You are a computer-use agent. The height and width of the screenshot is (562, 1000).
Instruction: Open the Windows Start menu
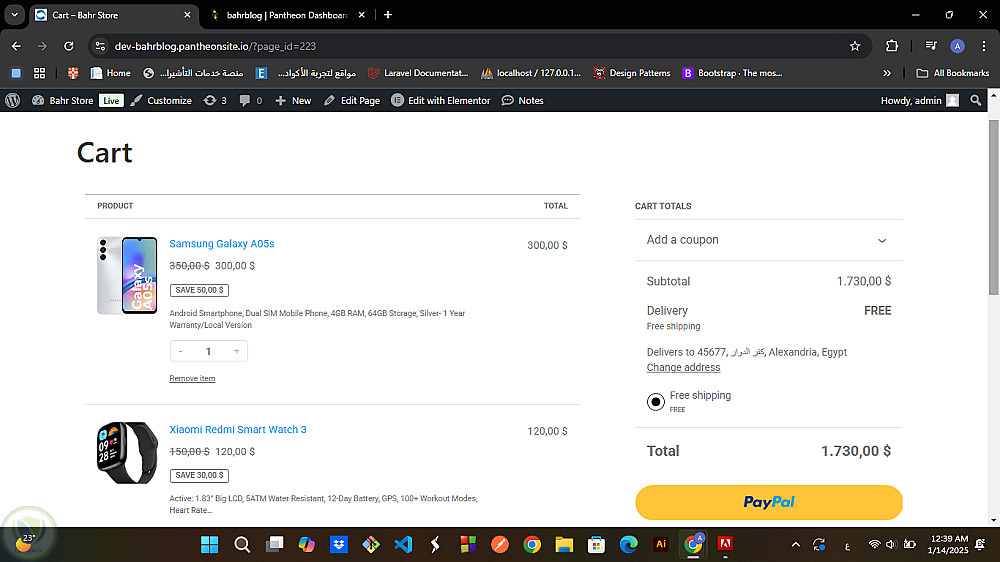coord(209,544)
